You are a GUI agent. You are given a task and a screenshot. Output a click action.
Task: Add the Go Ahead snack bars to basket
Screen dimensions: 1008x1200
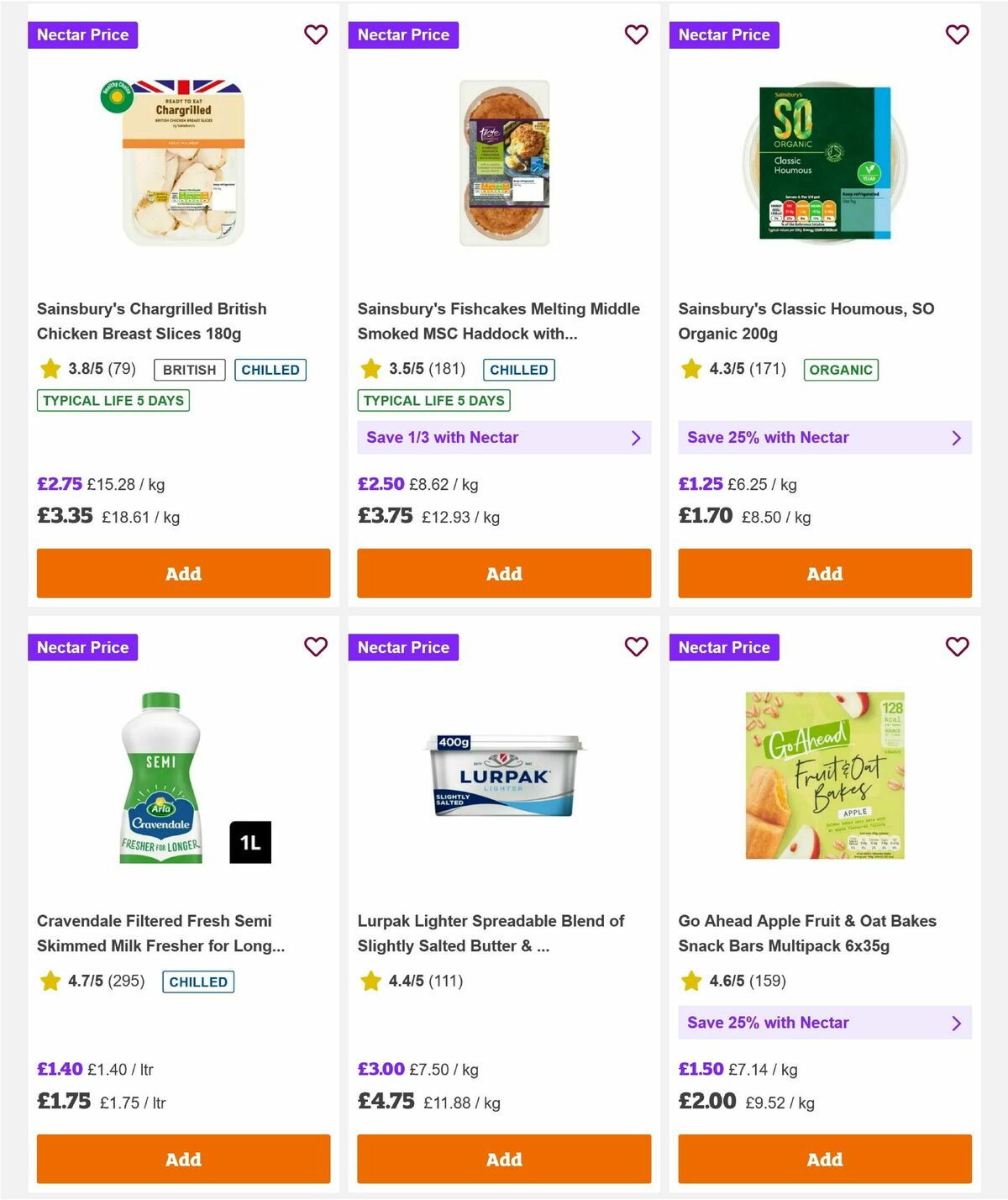click(x=824, y=1159)
